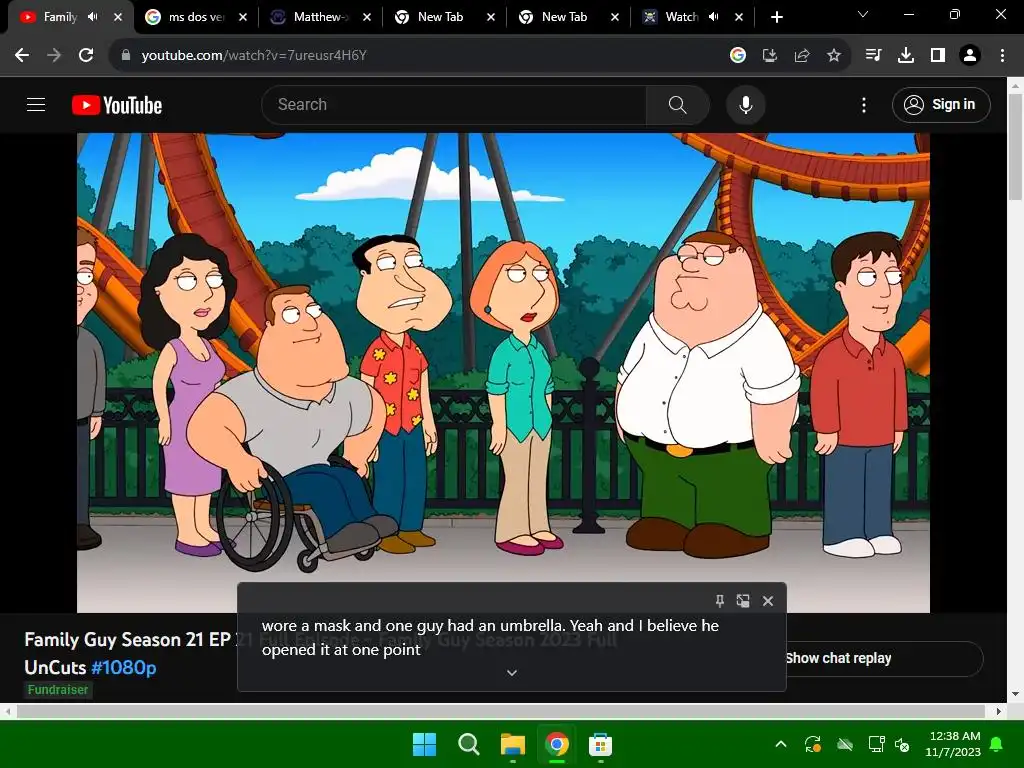
Task: Open the Chrome profile avatar
Action: (x=970, y=56)
